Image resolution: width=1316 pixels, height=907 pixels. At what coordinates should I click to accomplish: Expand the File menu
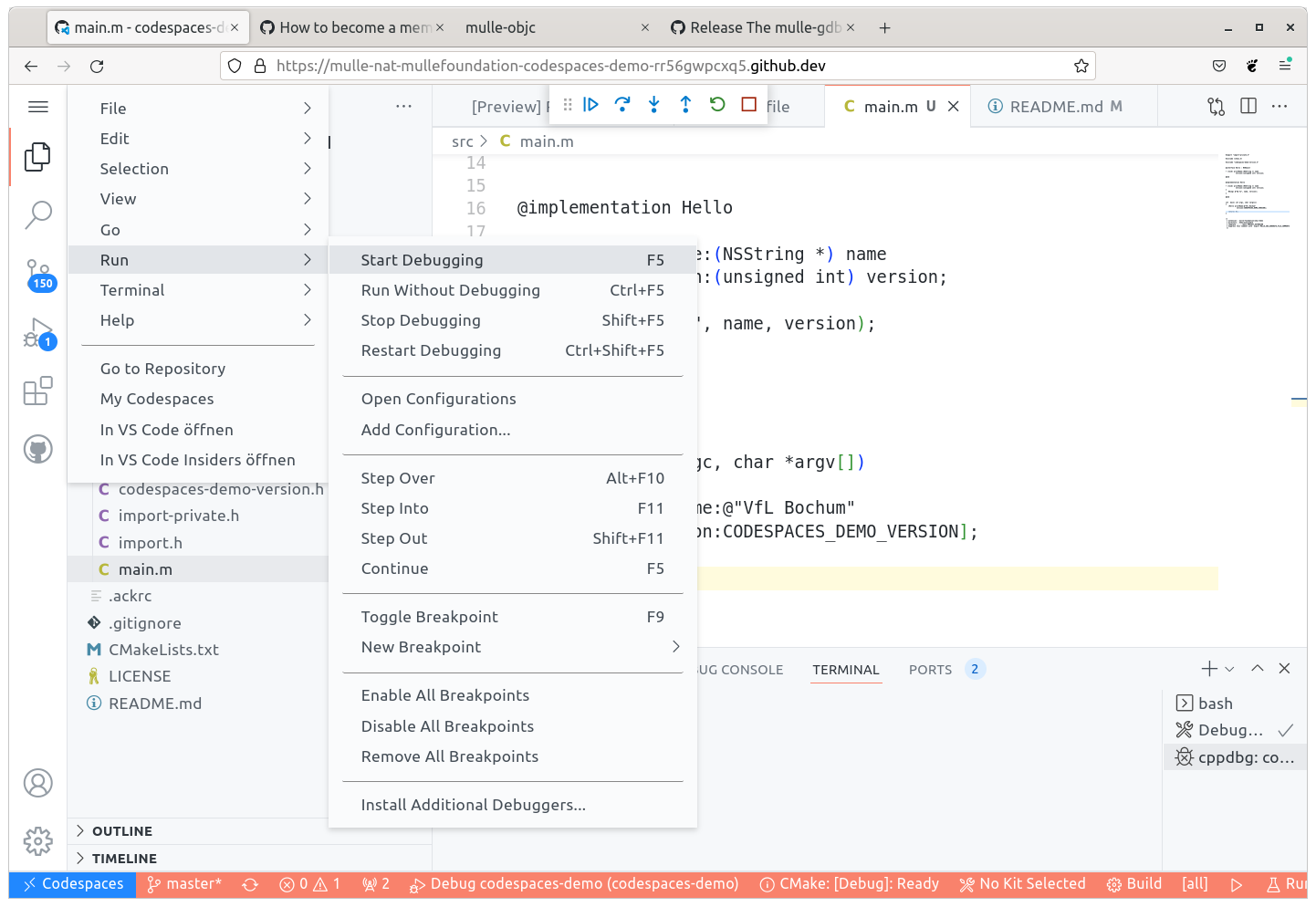198,109
